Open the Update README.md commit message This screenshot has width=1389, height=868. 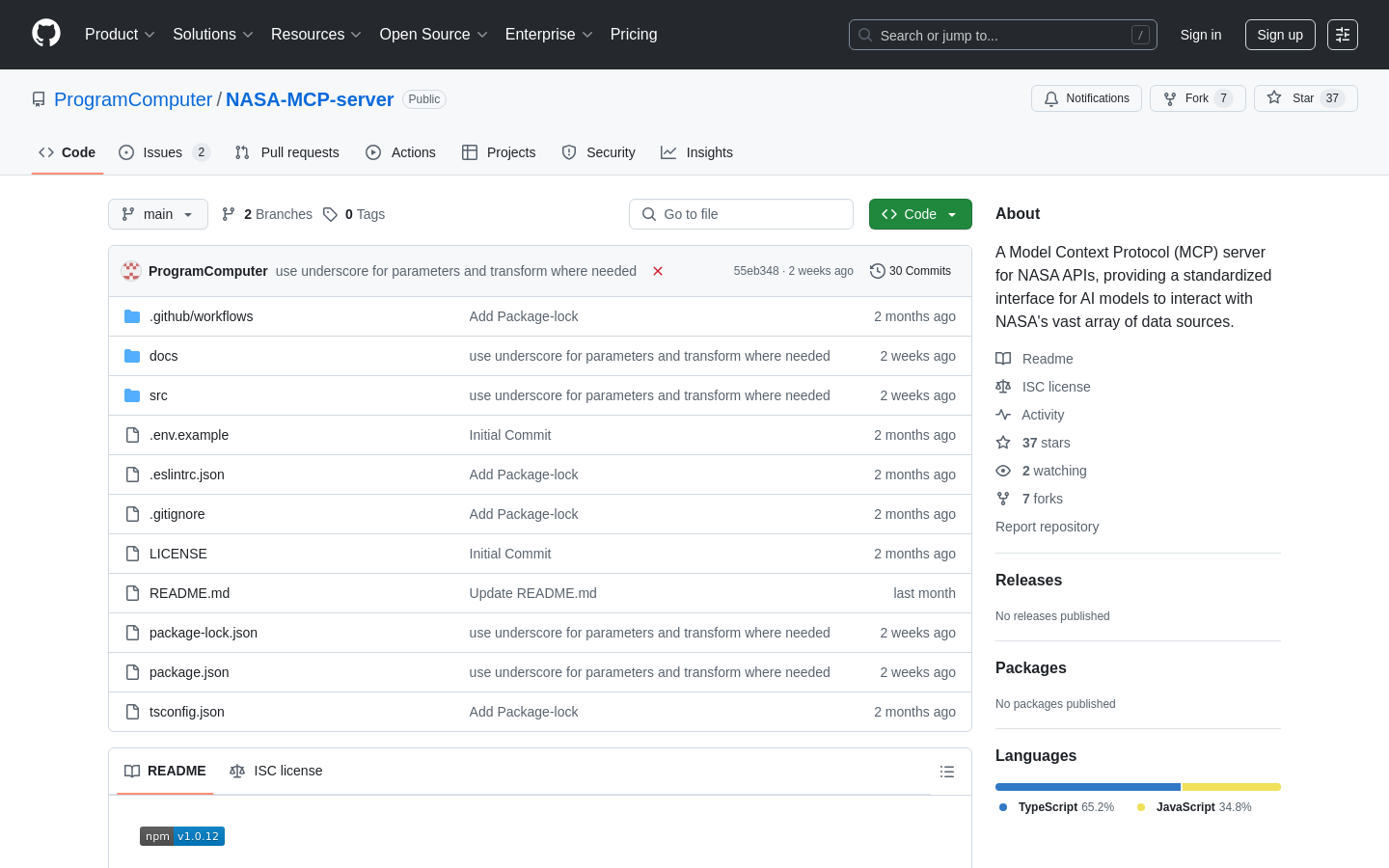click(532, 593)
